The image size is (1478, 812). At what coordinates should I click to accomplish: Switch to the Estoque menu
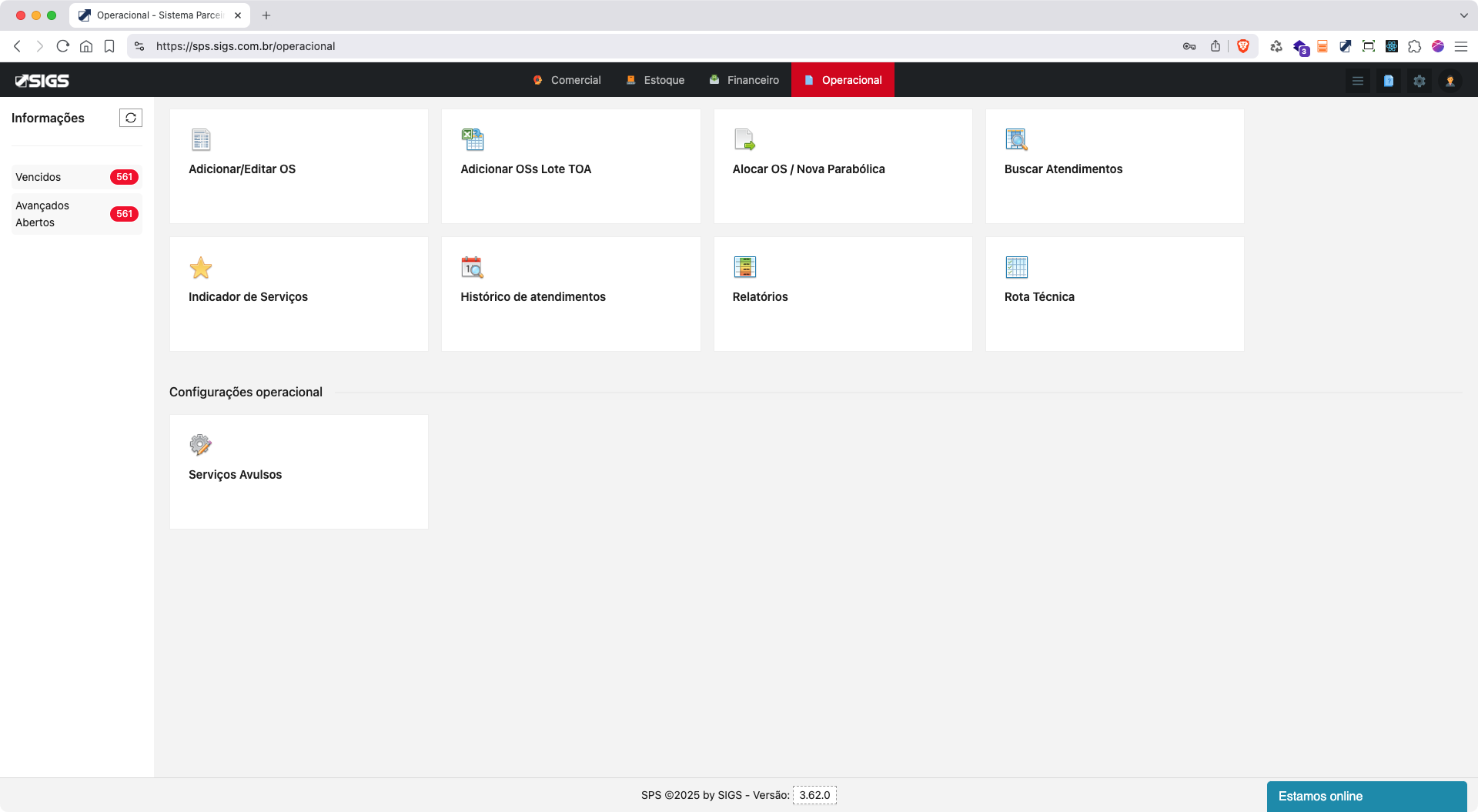pos(655,80)
